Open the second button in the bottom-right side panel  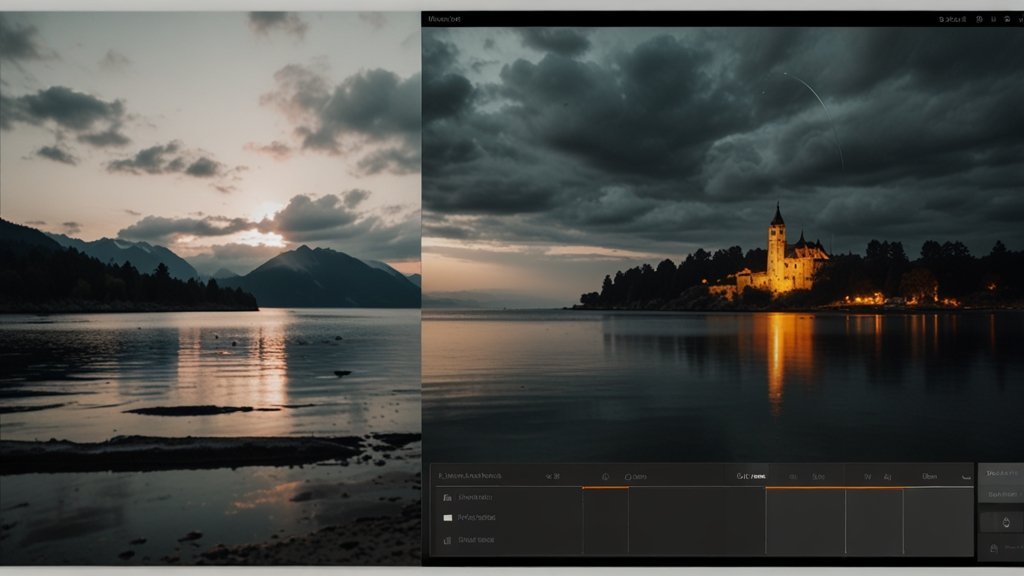(x=1000, y=495)
